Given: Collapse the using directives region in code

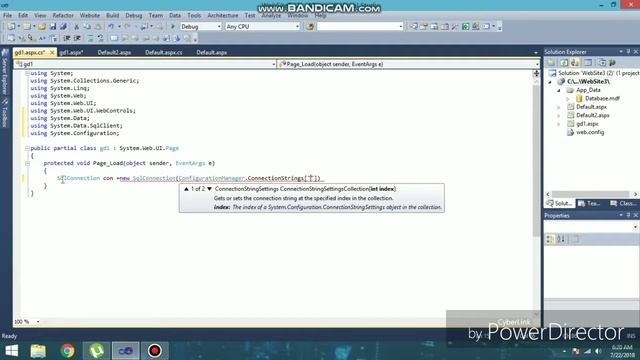Looking at the screenshot, I should [x=27, y=73].
